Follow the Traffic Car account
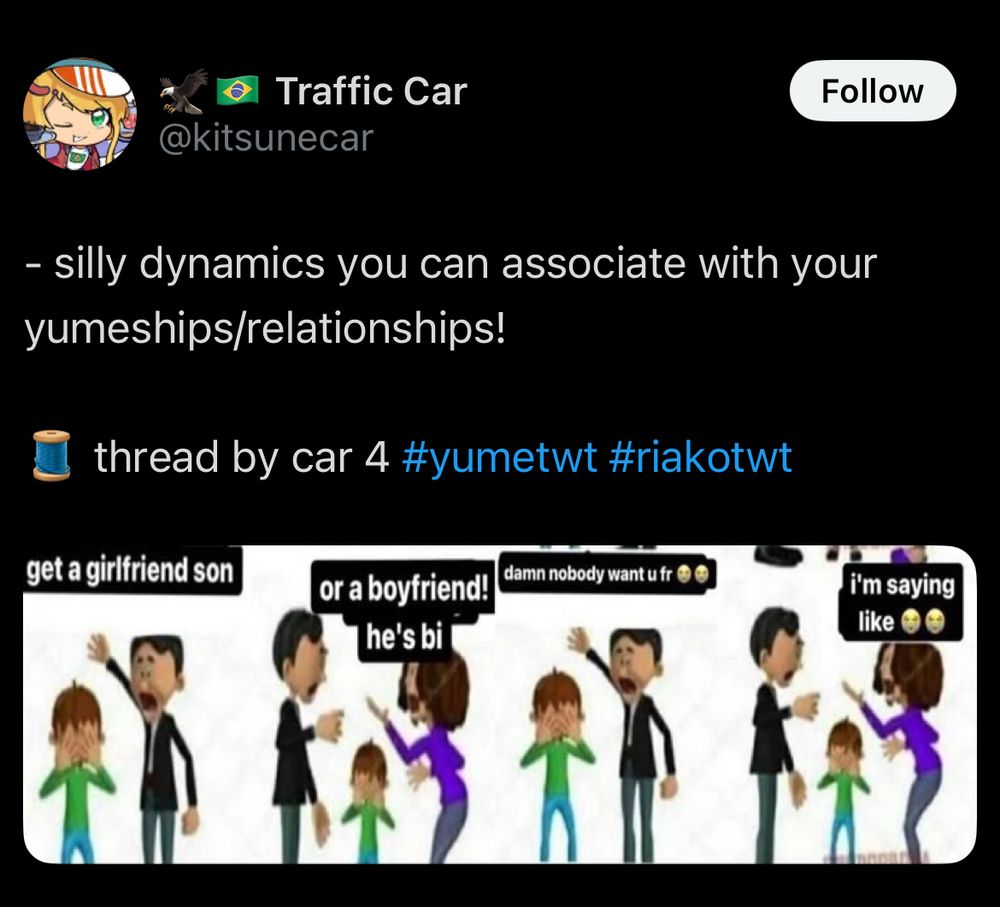The height and width of the screenshot is (907, 1000). pyautogui.click(x=872, y=91)
